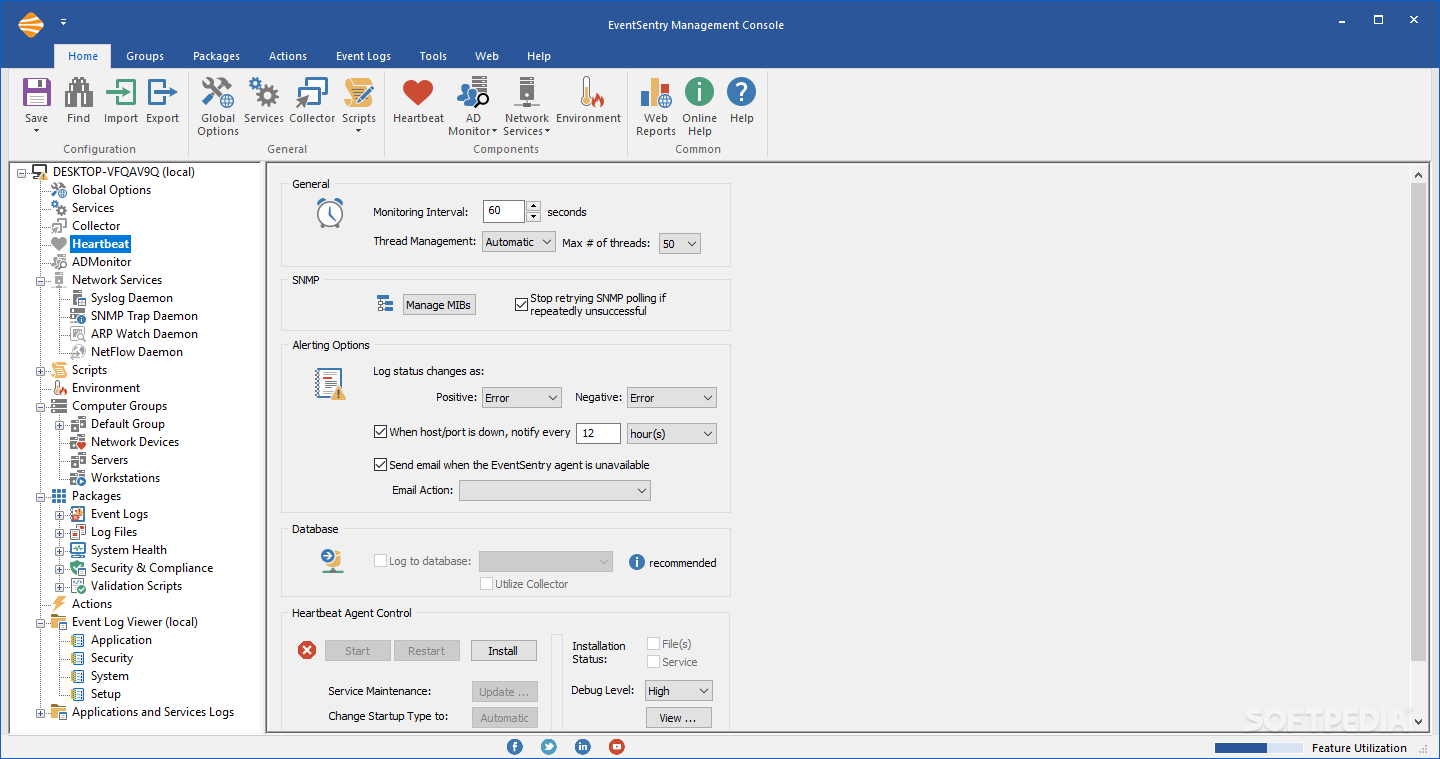Switch to the Packages ribbon tab
The width and height of the screenshot is (1440, 759).
click(217, 56)
